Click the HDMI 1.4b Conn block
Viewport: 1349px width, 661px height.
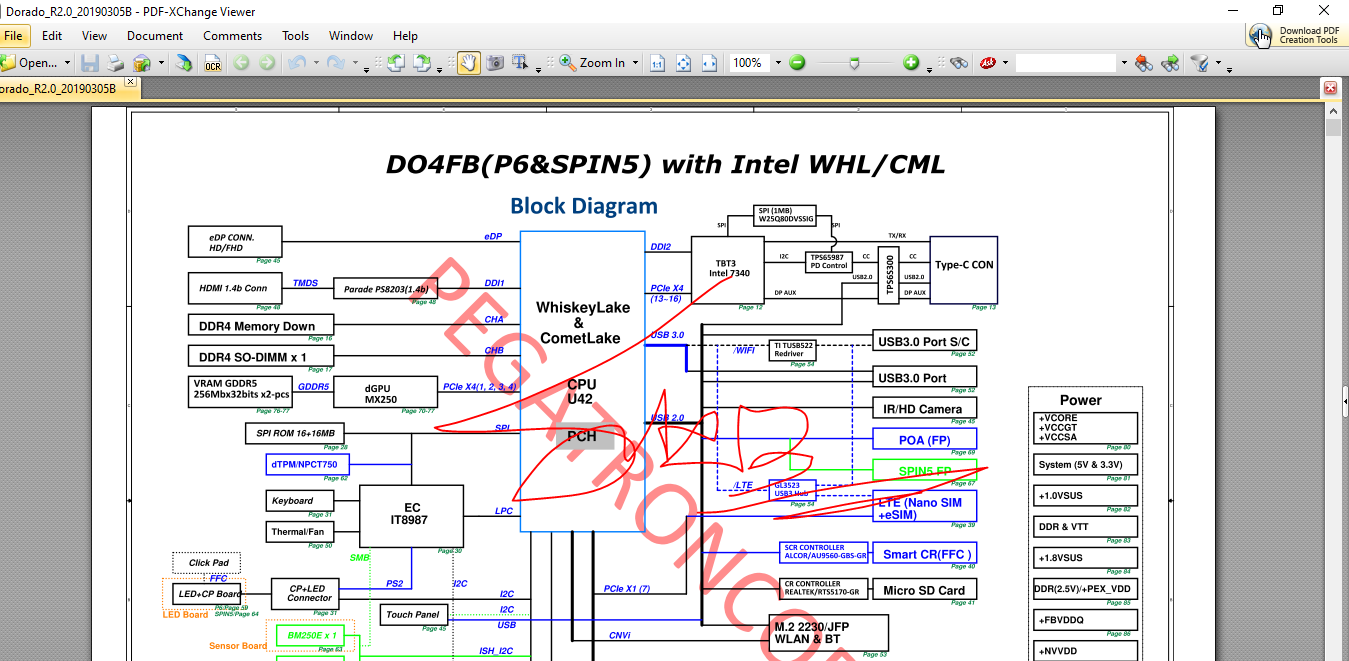click(x=235, y=288)
